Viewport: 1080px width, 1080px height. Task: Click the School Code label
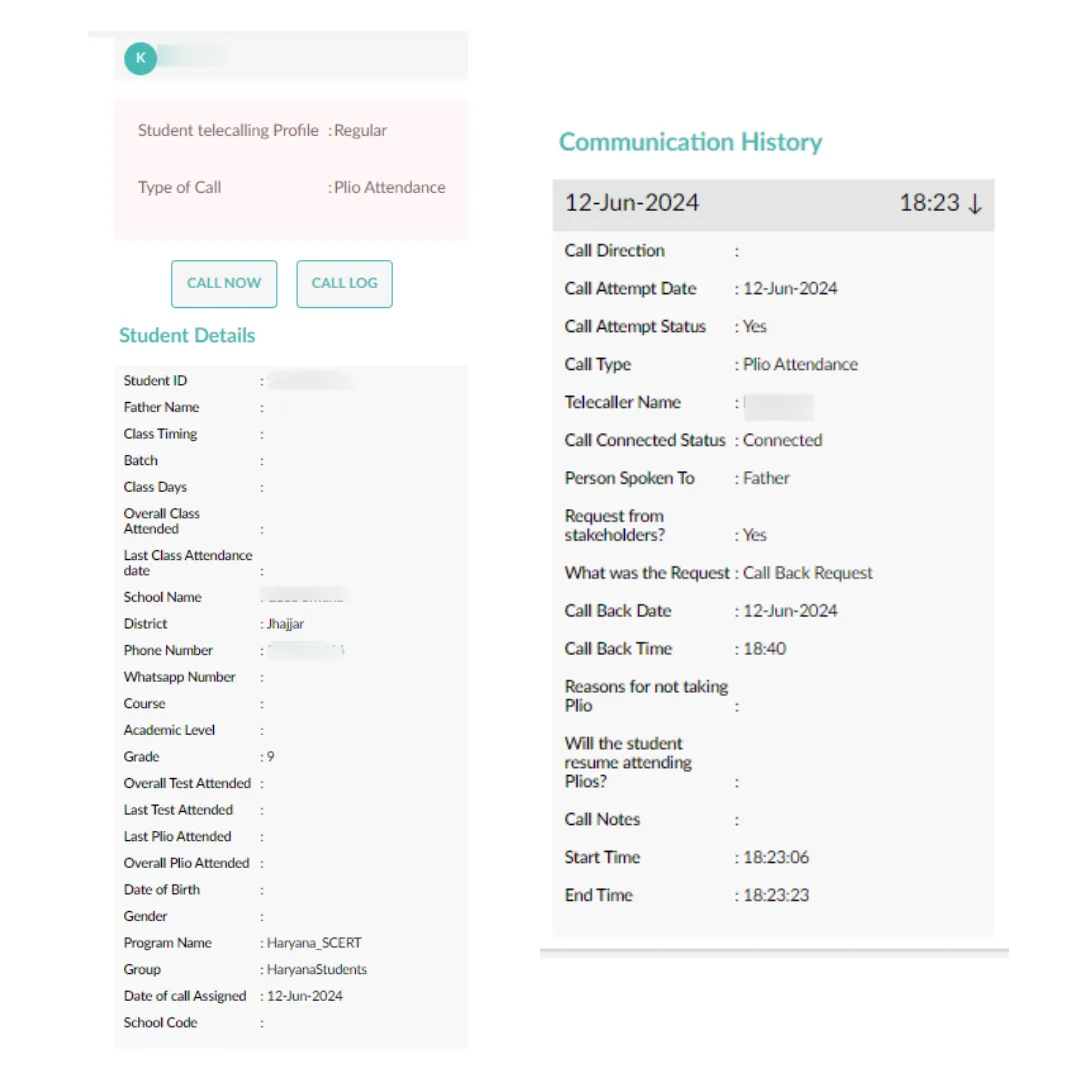160,1023
